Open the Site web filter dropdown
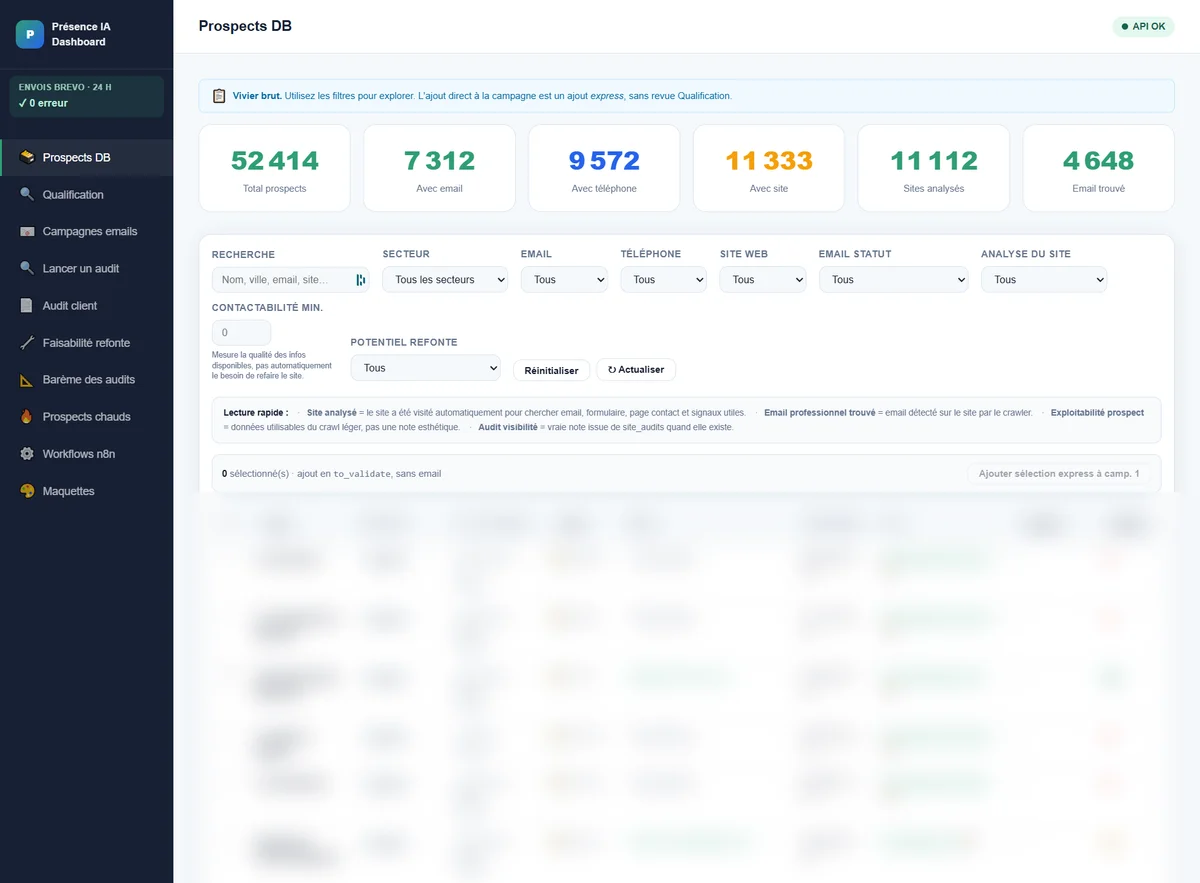Screen dimensions: 1200x883 tap(763, 280)
